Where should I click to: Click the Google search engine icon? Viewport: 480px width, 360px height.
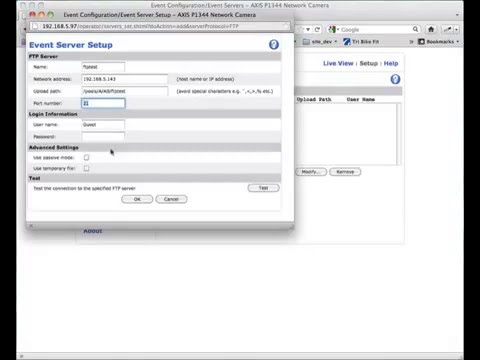[x=332, y=29]
